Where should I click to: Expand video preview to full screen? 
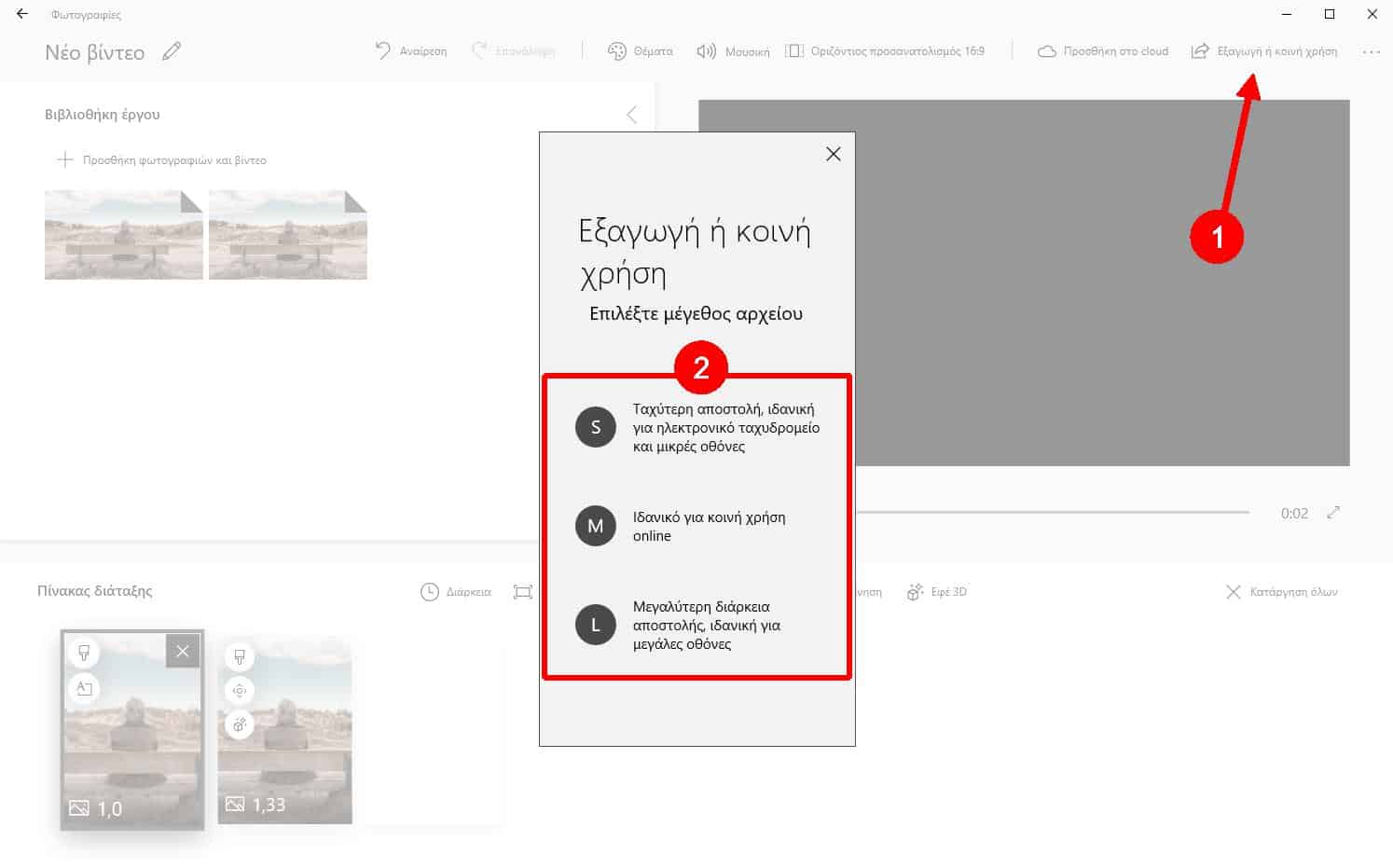(1333, 513)
